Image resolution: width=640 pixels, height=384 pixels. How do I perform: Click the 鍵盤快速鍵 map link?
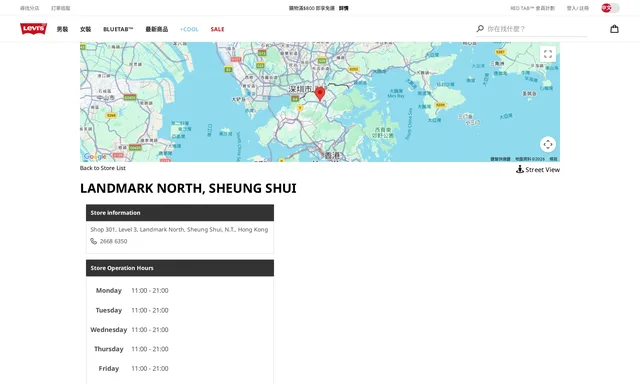click(500, 159)
